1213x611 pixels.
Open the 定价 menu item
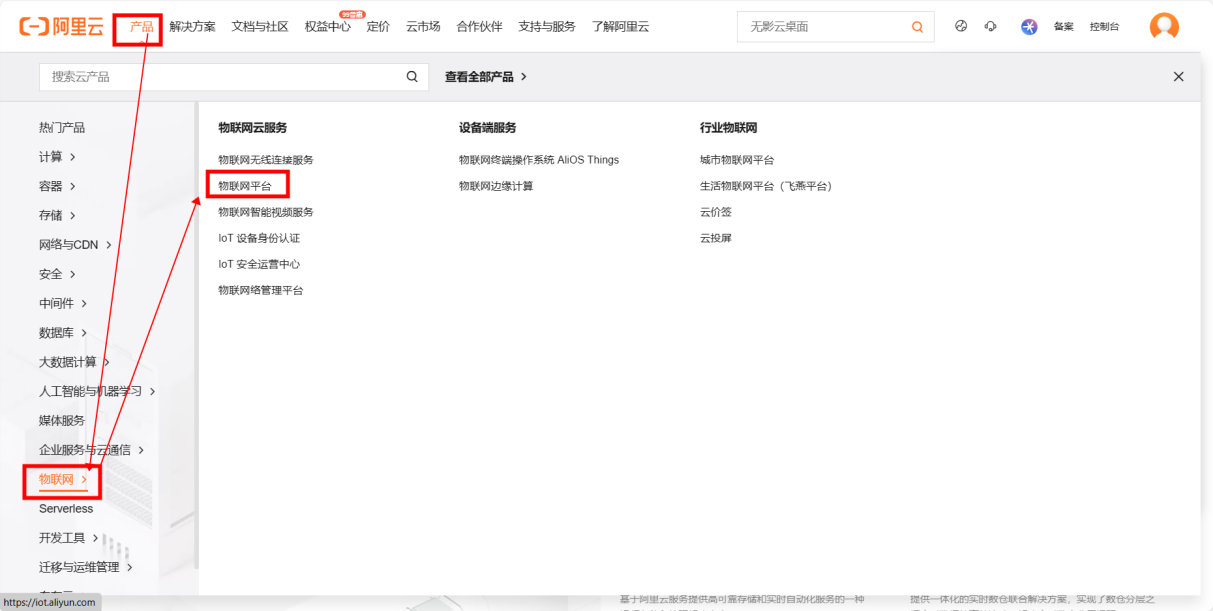coord(377,26)
